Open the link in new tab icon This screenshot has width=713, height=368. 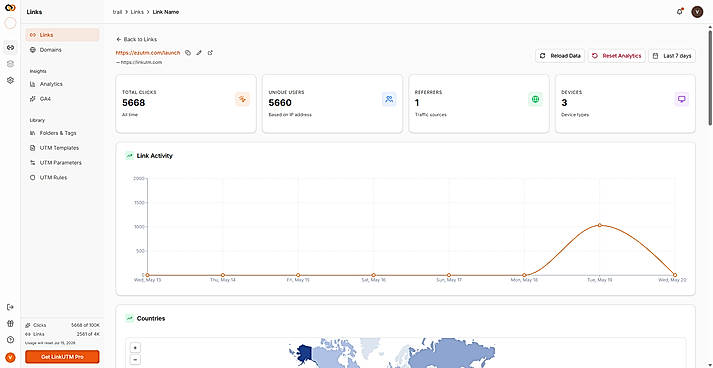(210, 53)
